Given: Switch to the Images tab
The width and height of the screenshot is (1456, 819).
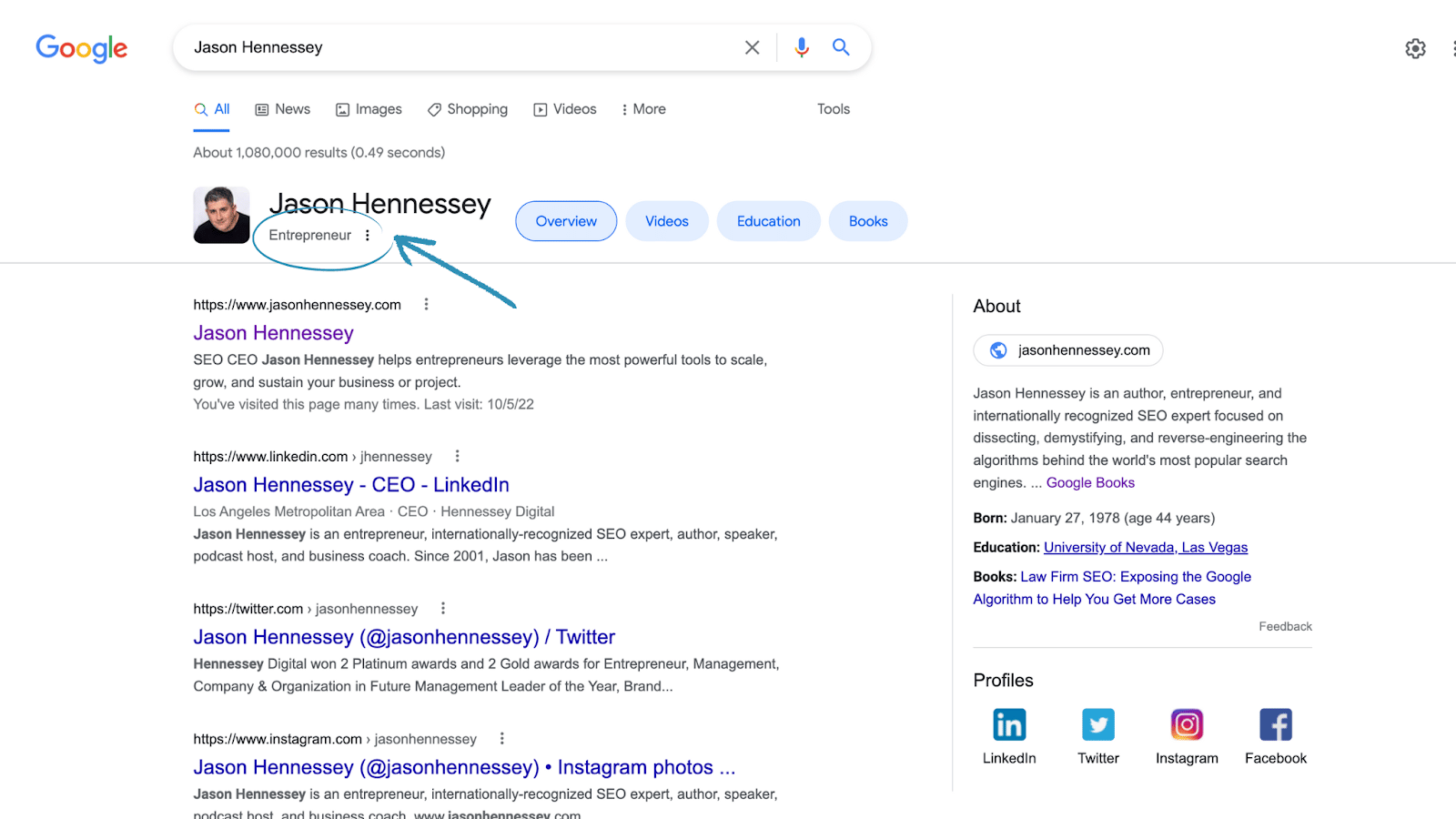Looking at the screenshot, I should [369, 109].
